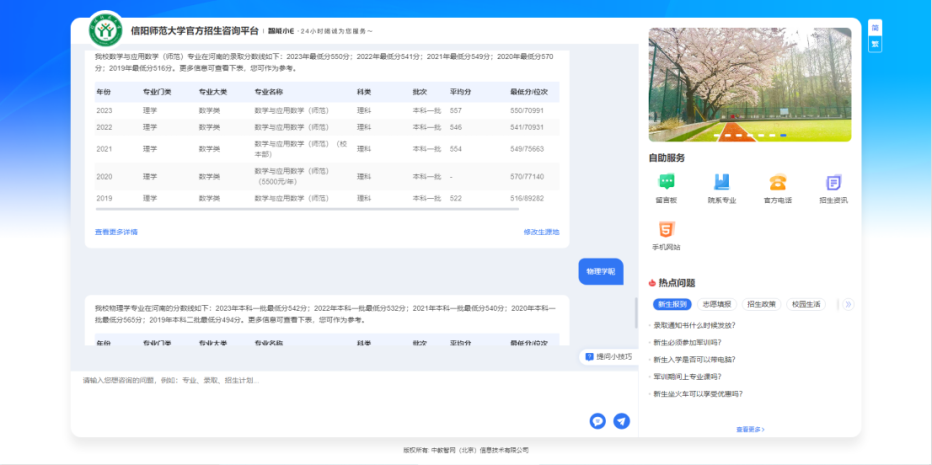Click the average score 522 cell
Image resolution: width=932 pixels, height=465 pixels.
point(456,198)
